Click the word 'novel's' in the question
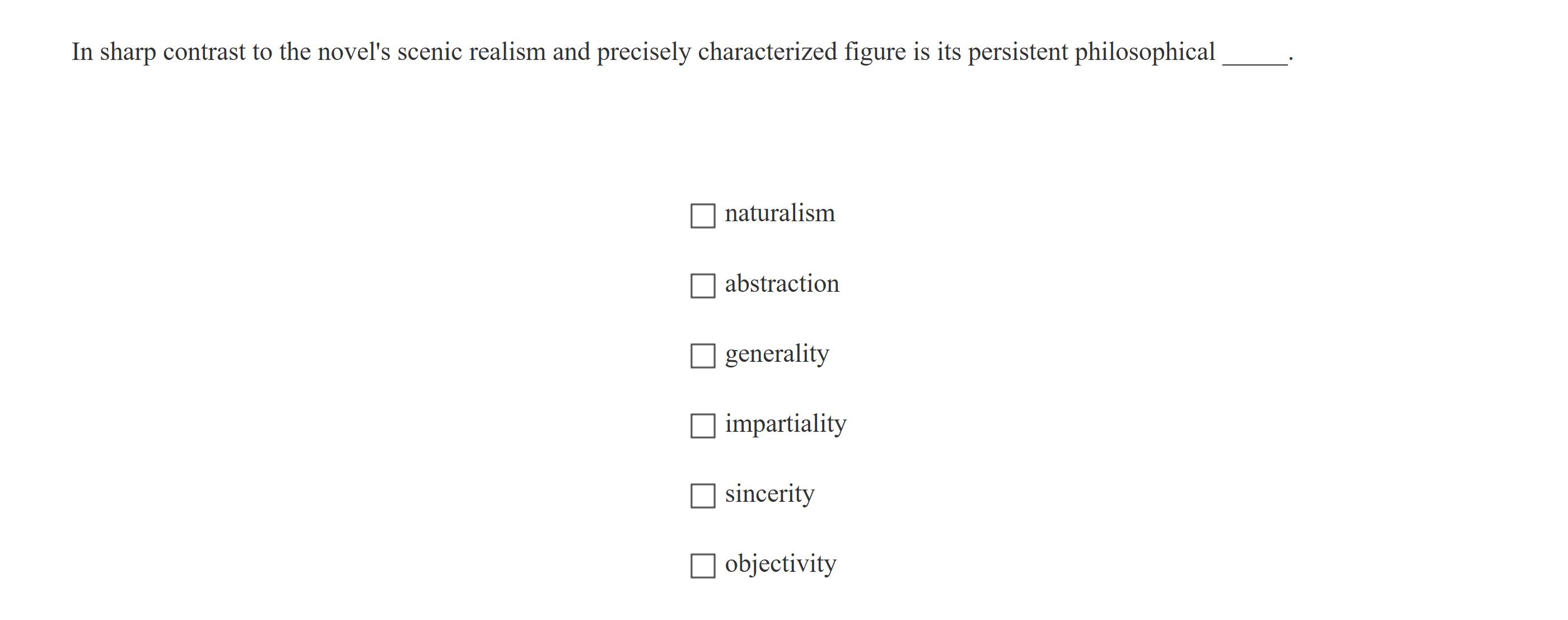1568x620 pixels. point(354,53)
